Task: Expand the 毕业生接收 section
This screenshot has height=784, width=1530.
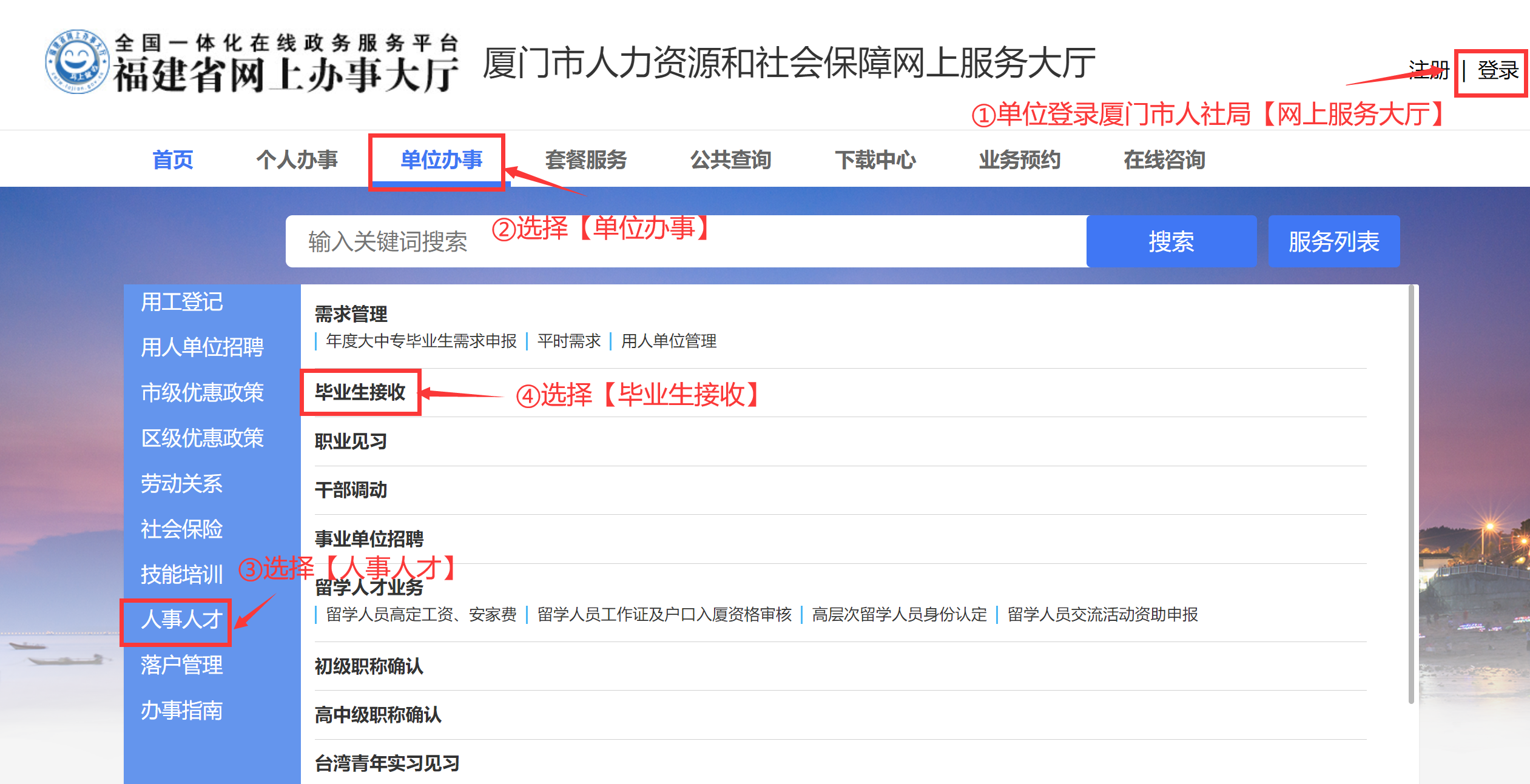Action: coord(360,392)
